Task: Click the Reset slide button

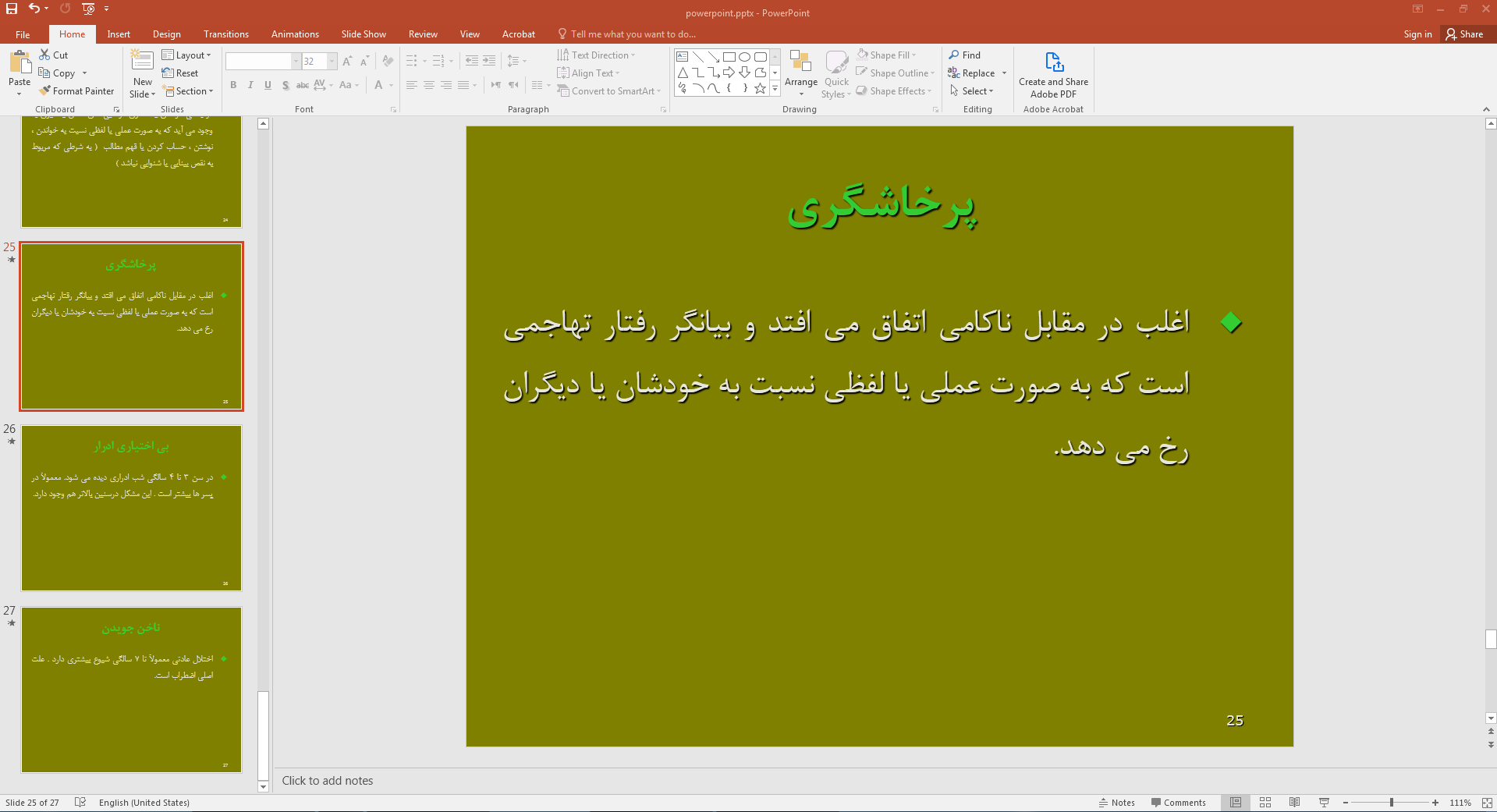Action: coord(180,73)
